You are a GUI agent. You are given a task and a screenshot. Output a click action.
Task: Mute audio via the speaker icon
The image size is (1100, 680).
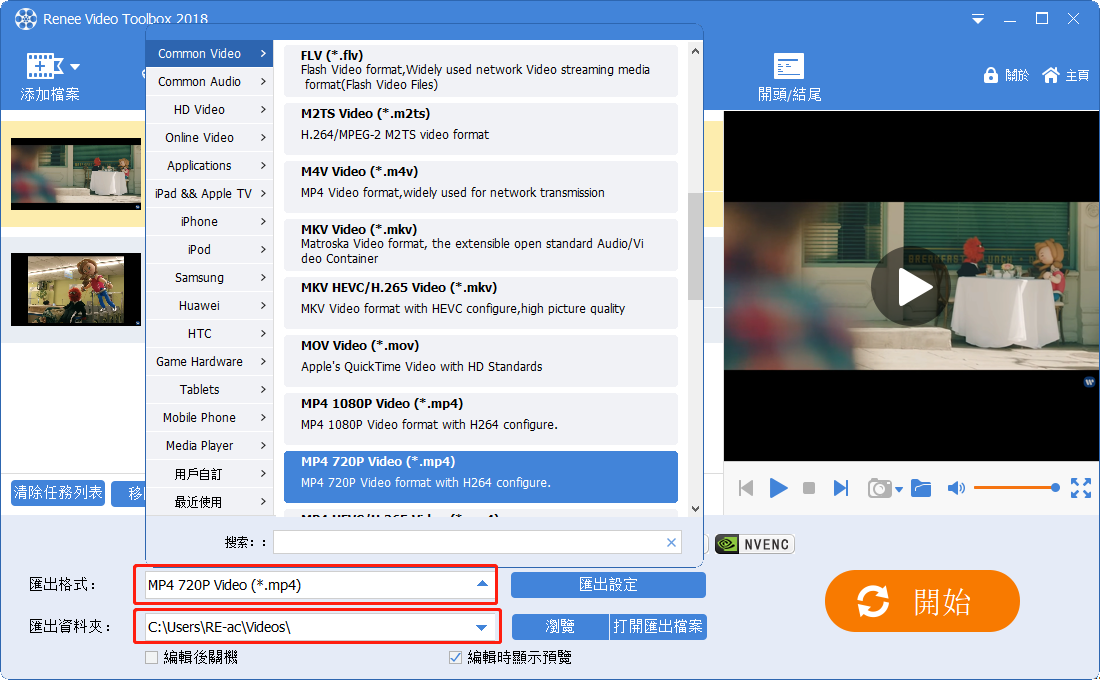tap(956, 488)
